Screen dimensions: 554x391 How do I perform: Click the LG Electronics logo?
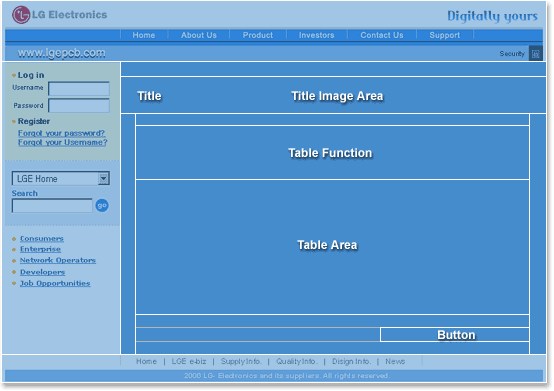coord(59,15)
